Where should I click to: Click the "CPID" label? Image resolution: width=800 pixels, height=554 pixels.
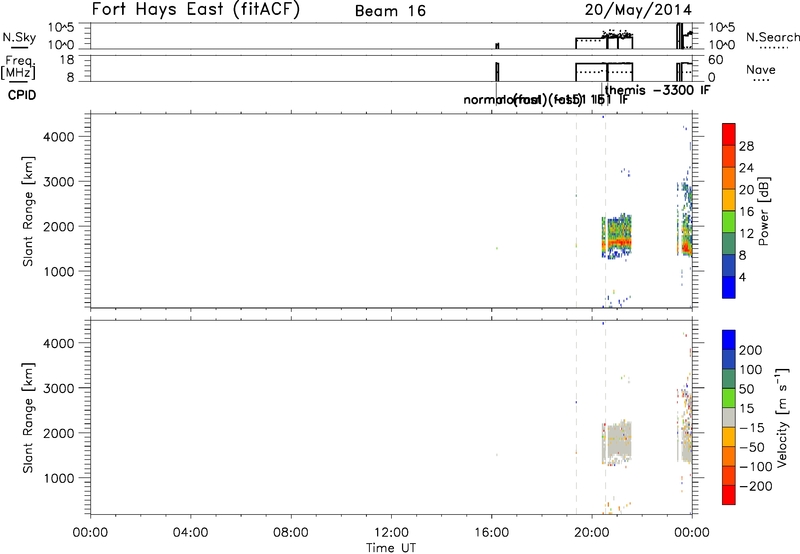[22, 95]
